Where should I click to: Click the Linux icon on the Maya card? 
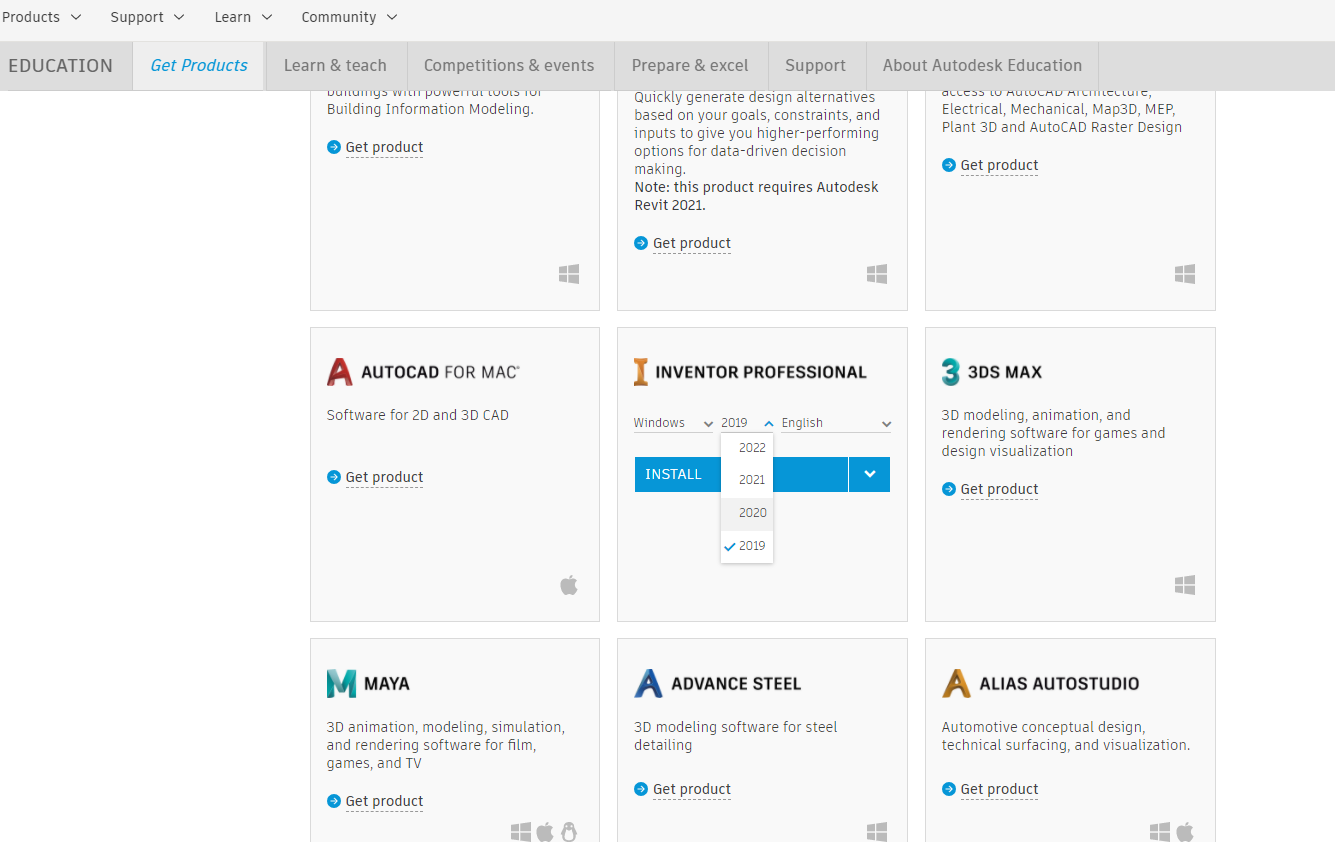(x=568, y=831)
